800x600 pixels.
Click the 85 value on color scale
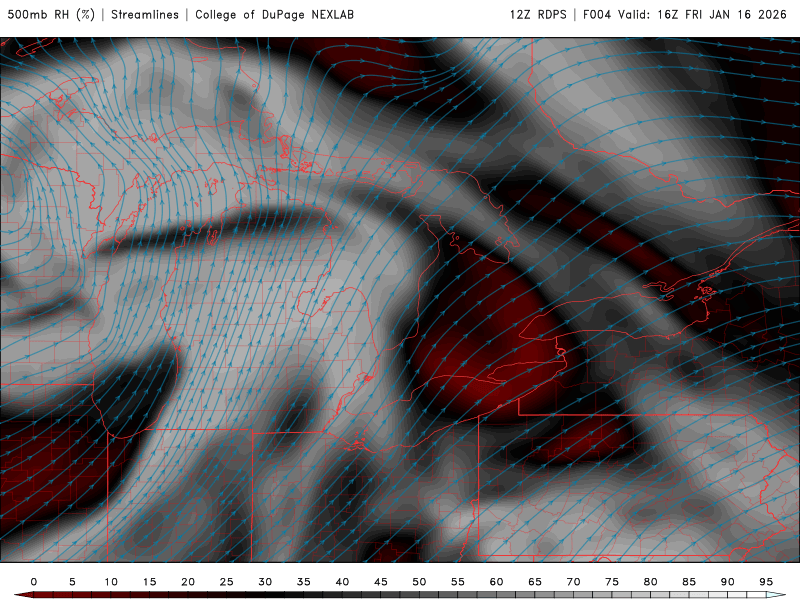click(689, 582)
